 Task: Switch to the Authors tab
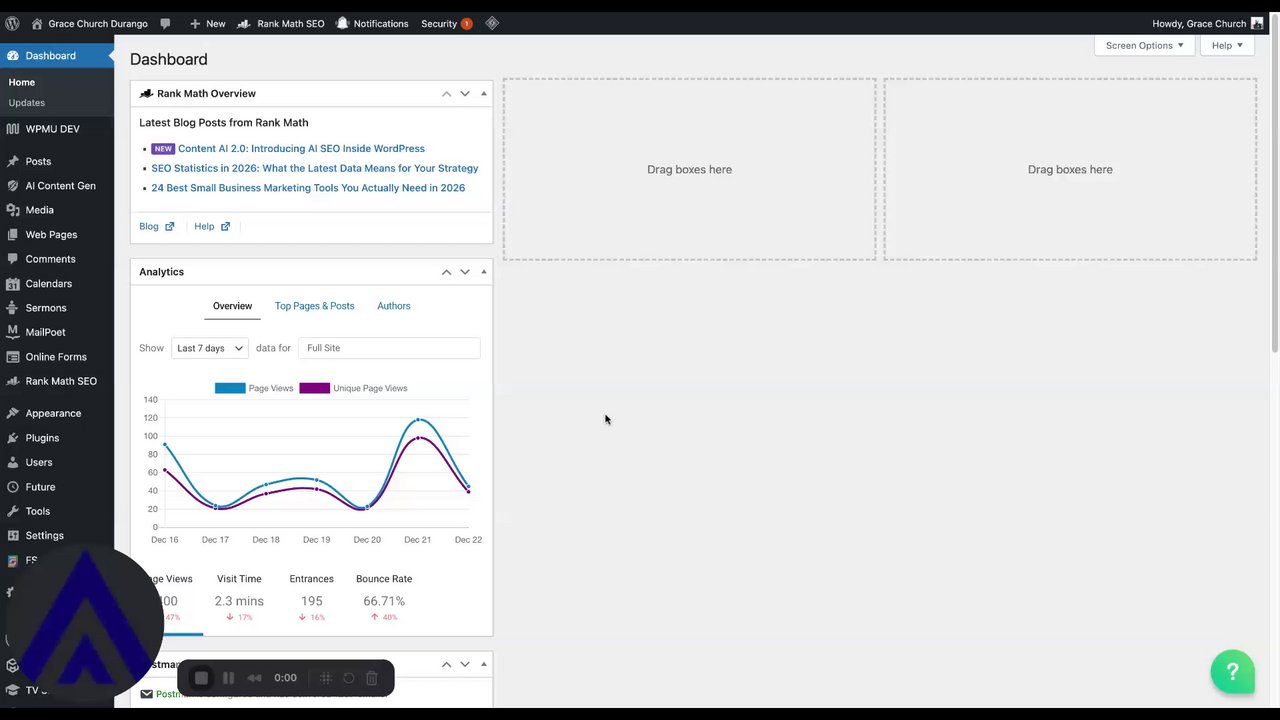(393, 306)
